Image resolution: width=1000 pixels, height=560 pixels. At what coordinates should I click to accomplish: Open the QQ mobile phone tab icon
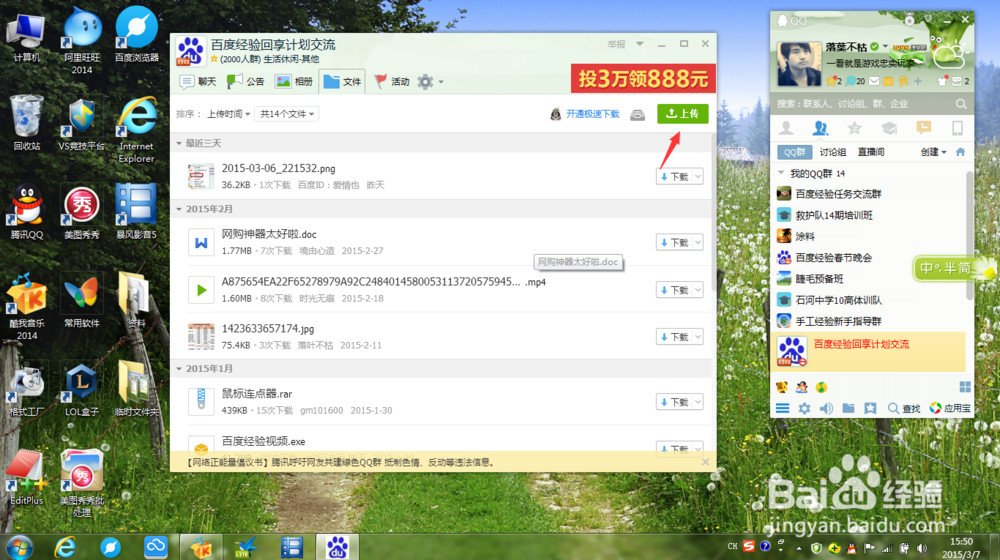click(957, 128)
